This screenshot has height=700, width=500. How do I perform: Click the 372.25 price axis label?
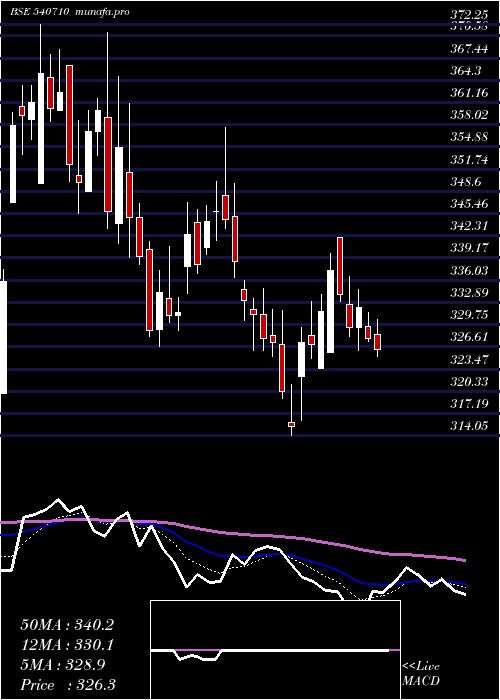tap(469, 16)
